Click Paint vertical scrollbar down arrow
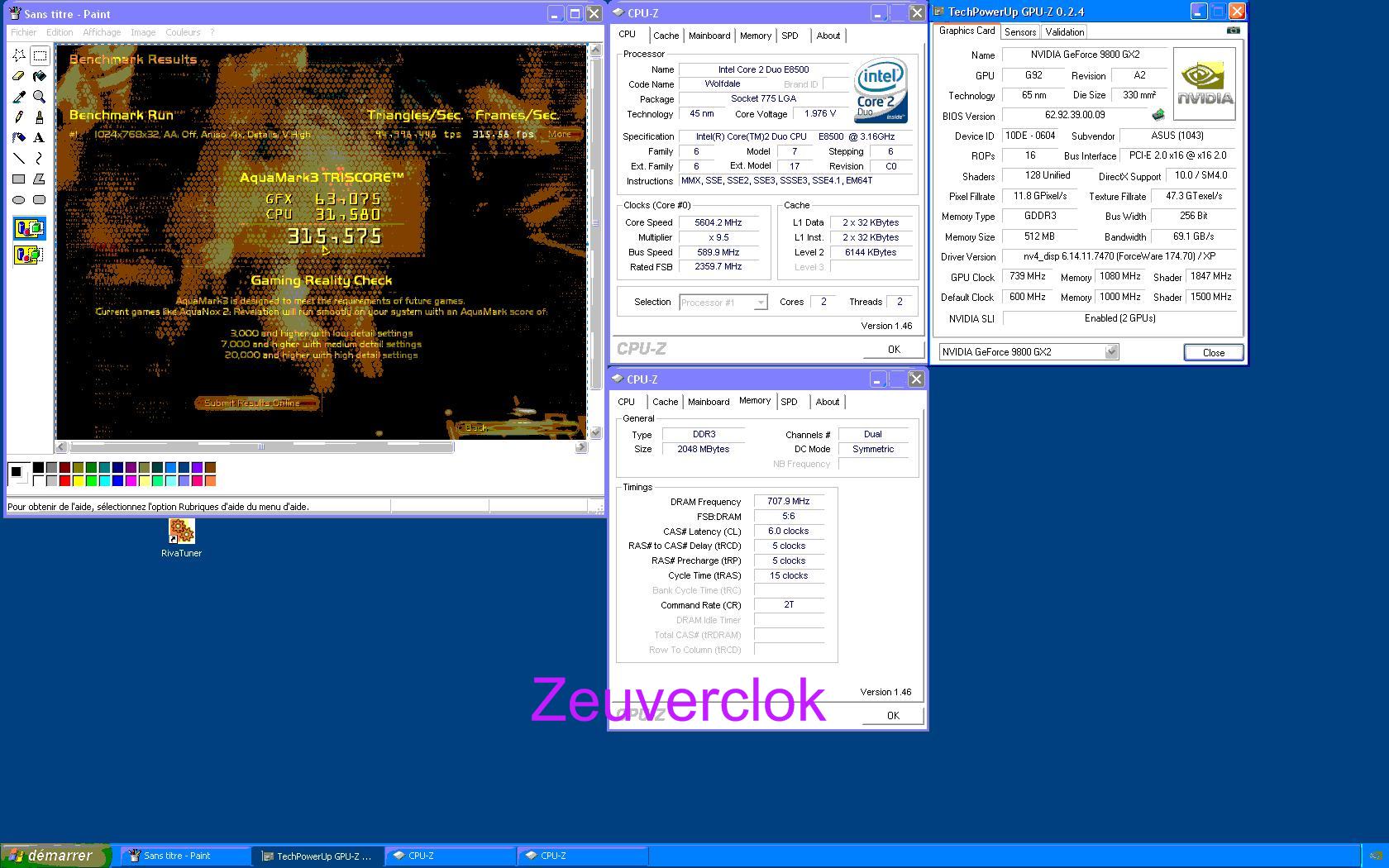 595,432
